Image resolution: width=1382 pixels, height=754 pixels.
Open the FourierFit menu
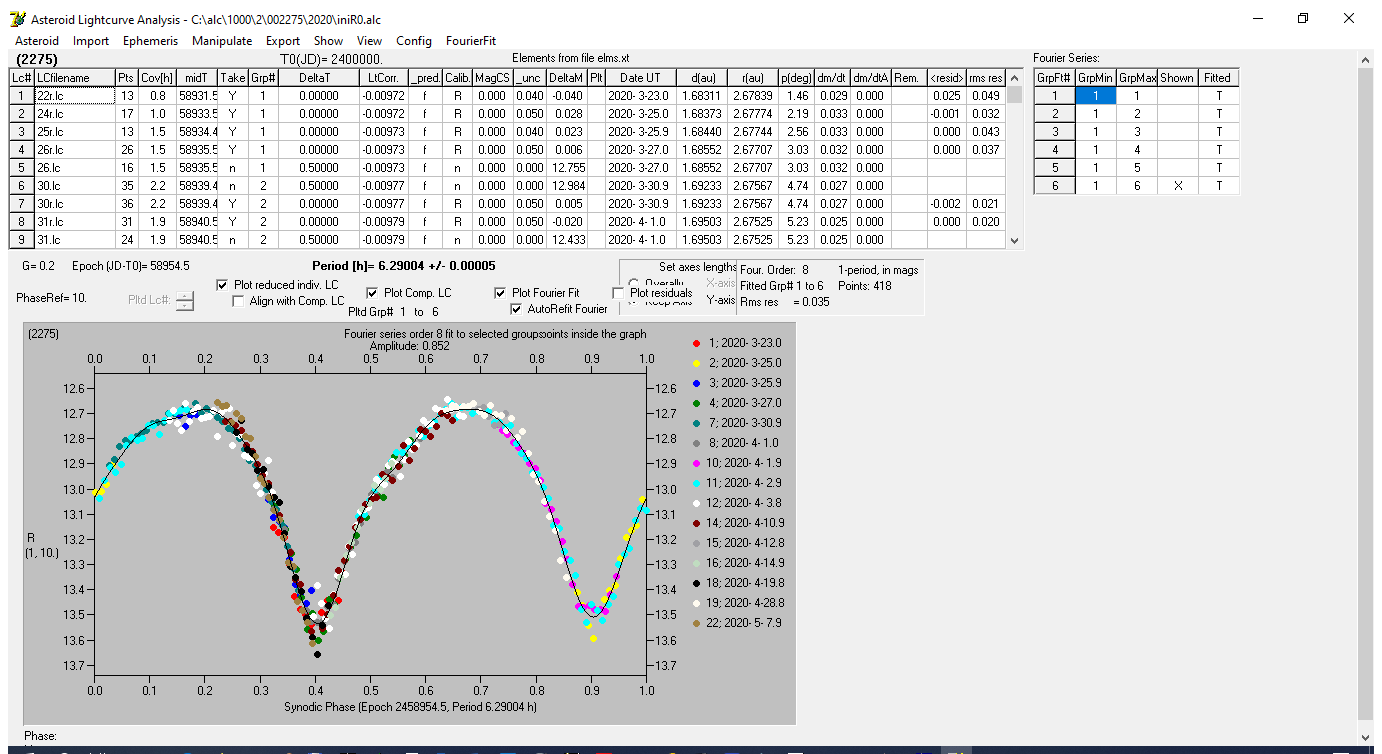coord(471,41)
